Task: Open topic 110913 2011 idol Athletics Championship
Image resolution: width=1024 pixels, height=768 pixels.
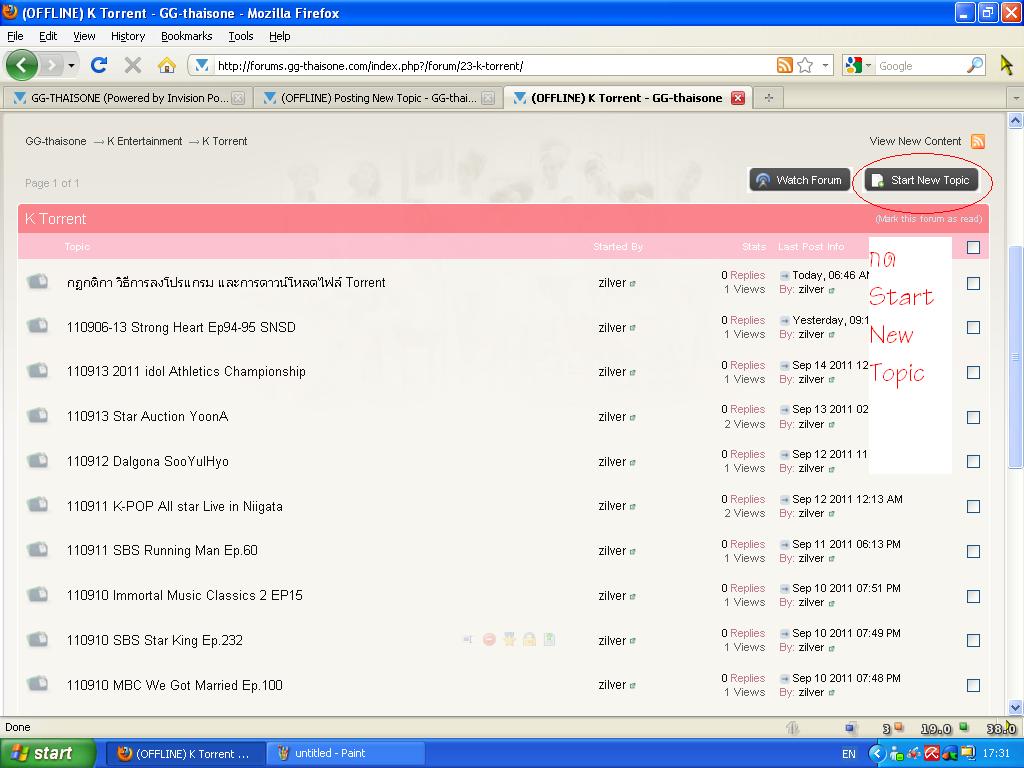Action: click(186, 372)
